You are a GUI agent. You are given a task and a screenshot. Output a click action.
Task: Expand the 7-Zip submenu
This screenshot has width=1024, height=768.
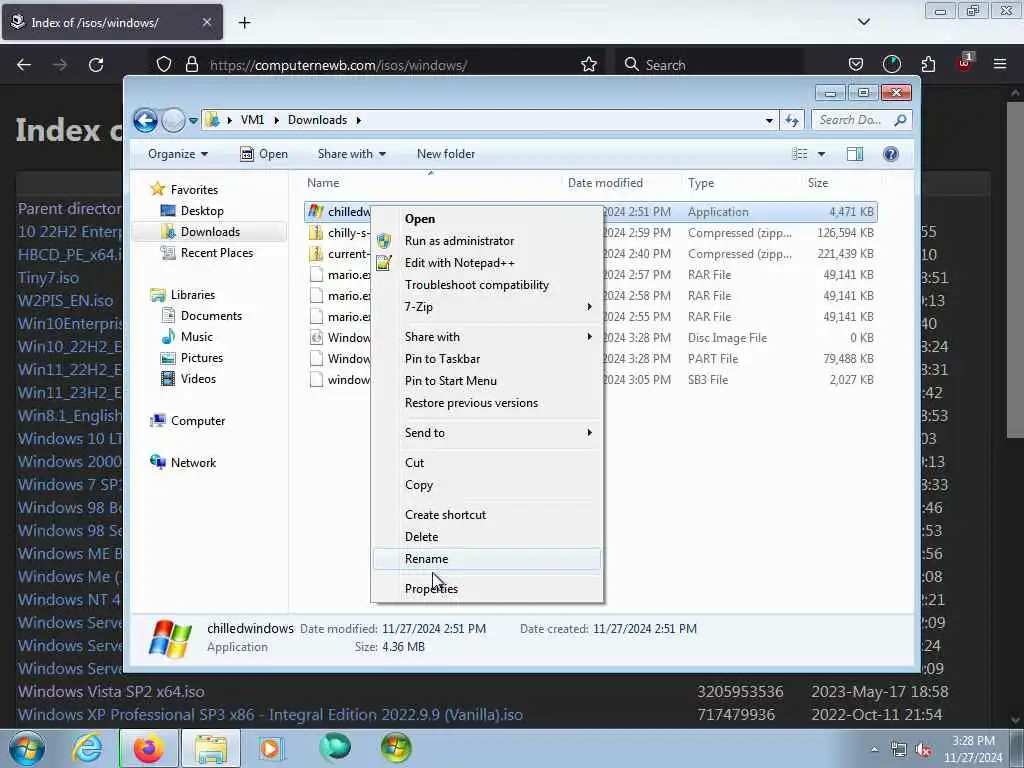pos(487,307)
